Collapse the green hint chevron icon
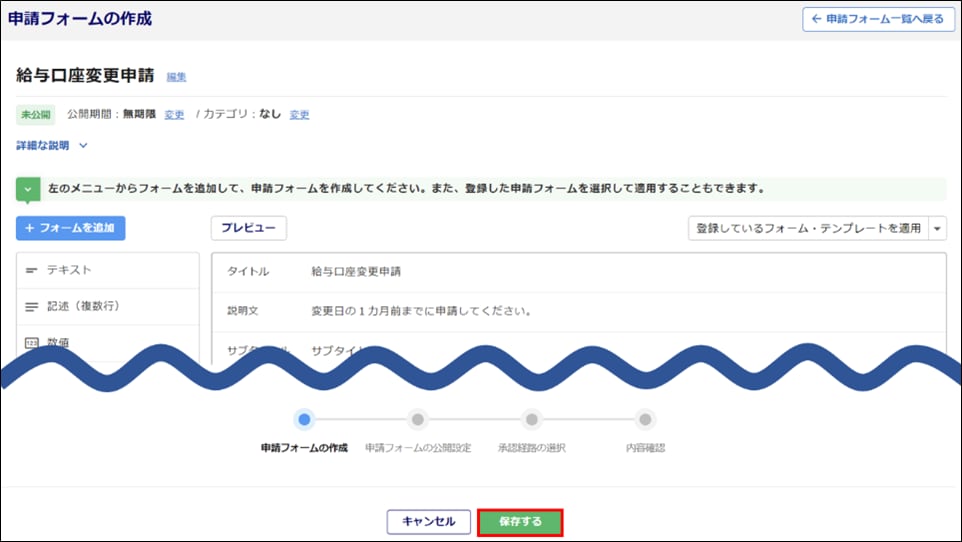 (28, 190)
